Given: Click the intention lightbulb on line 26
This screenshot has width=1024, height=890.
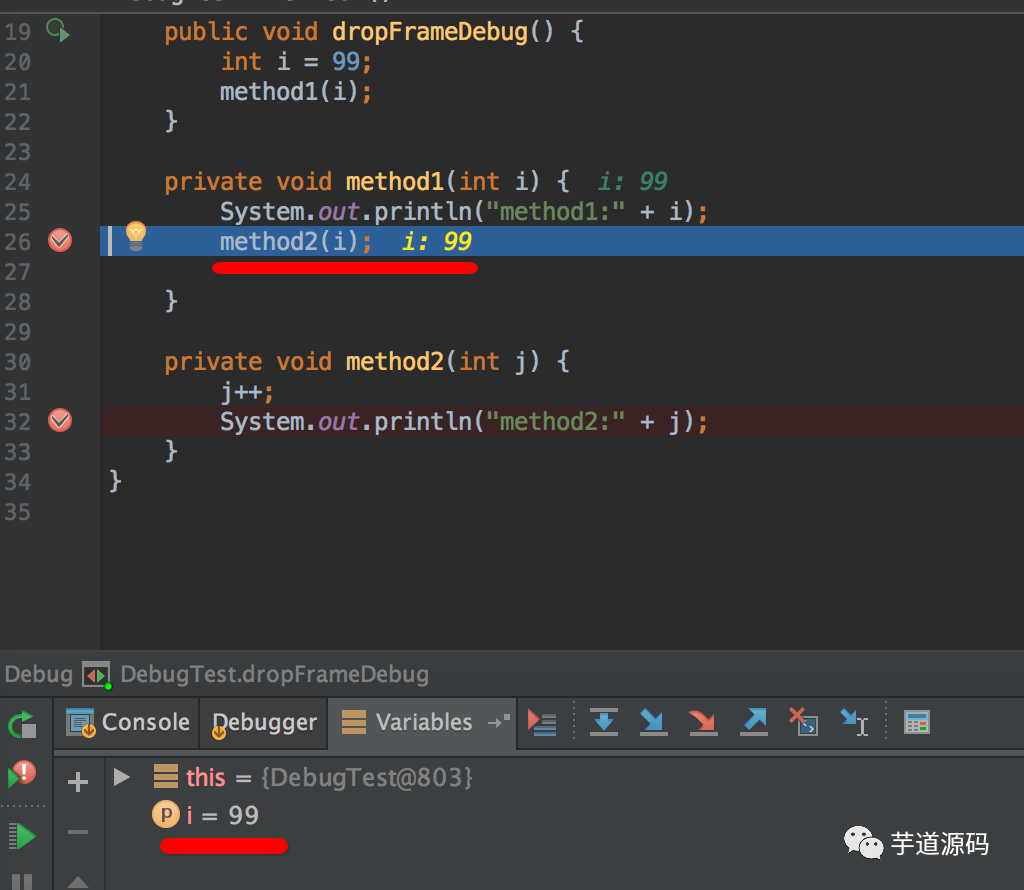Looking at the screenshot, I should click(136, 236).
